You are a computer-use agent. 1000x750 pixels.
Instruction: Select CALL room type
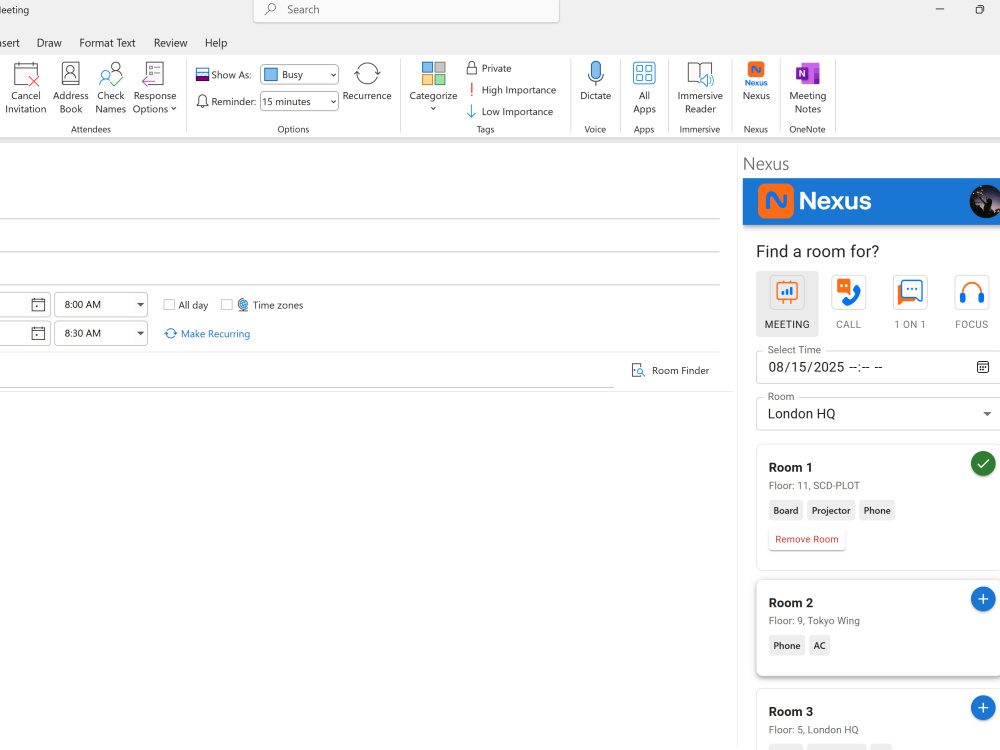pyautogui.click(x=848, y=304)
